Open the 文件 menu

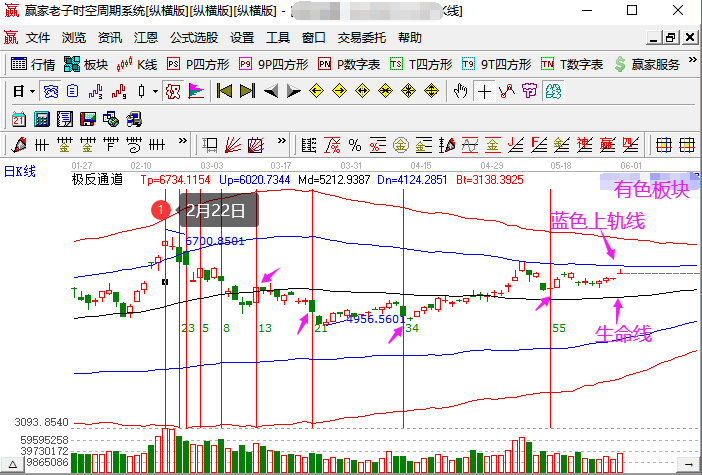point(38,38)
